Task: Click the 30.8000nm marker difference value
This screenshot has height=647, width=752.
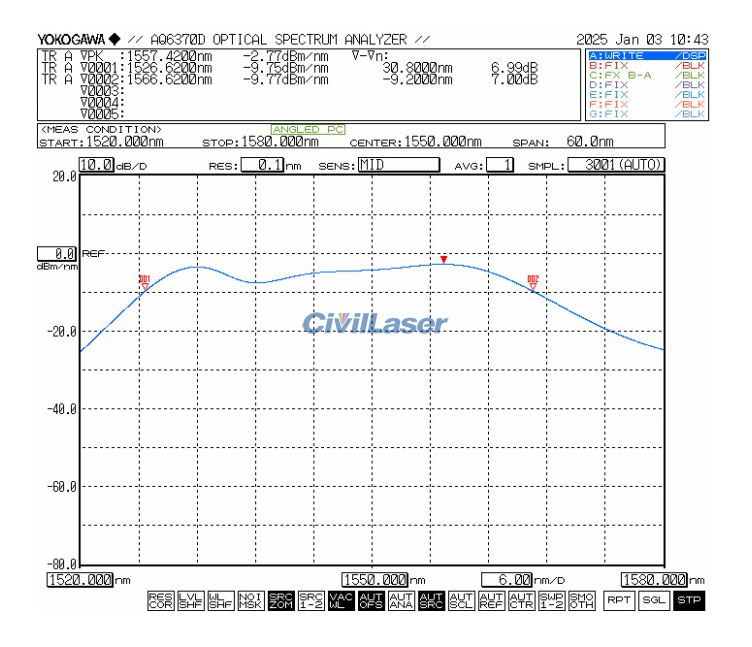Action: (417, 68)
